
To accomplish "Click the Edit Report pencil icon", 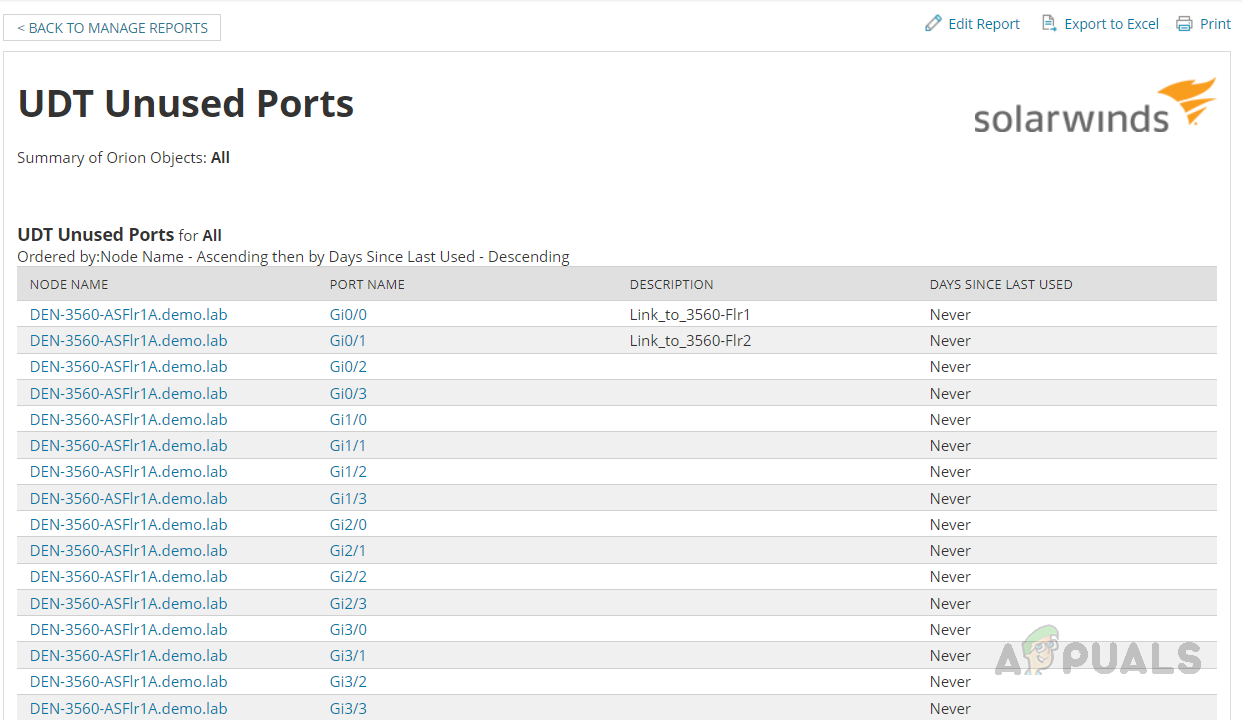I will click(x=933, y=23).
